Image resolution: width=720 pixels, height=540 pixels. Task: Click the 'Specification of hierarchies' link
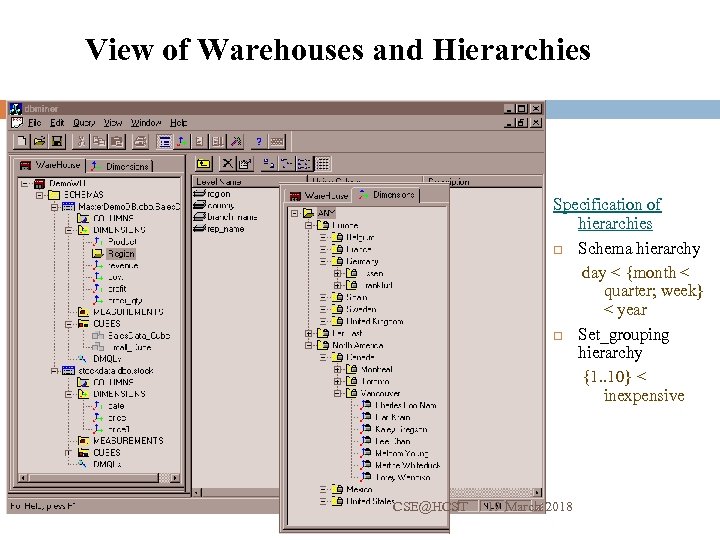click(x=607, y=214)
